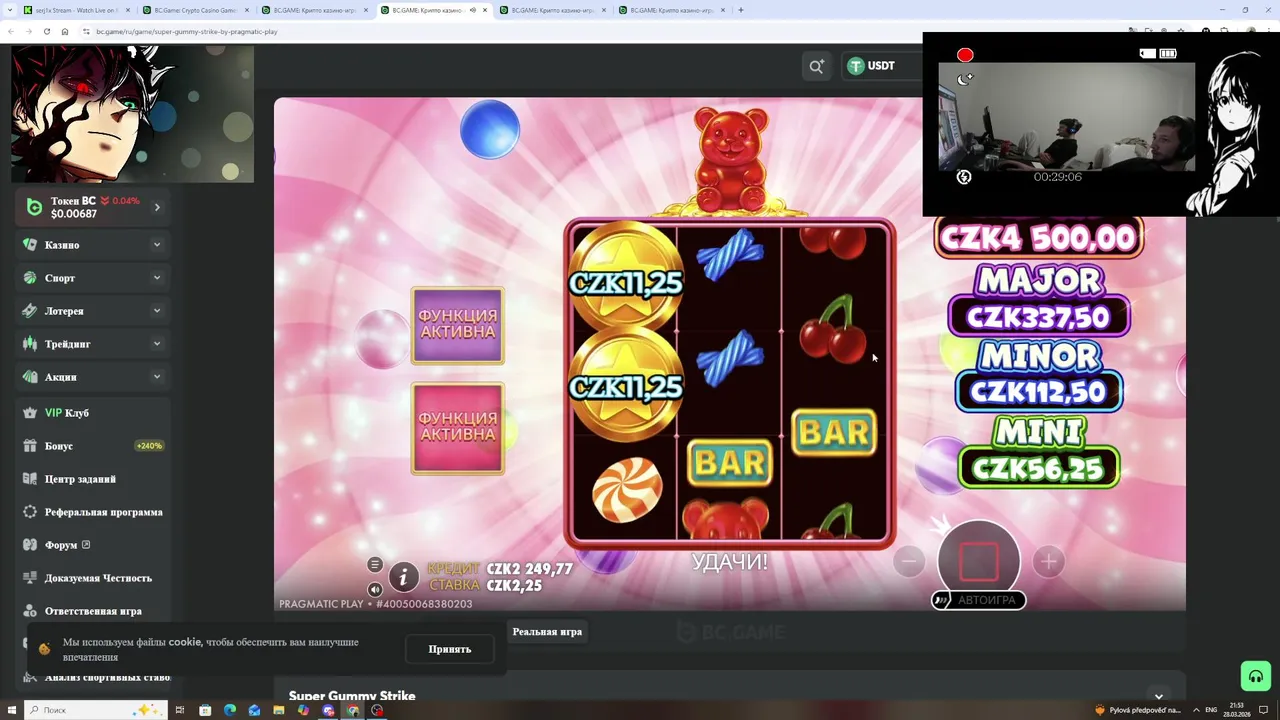Click the purple Функция активна feature button
This screenshot has height=720, width=1280.
click(458, 325)
